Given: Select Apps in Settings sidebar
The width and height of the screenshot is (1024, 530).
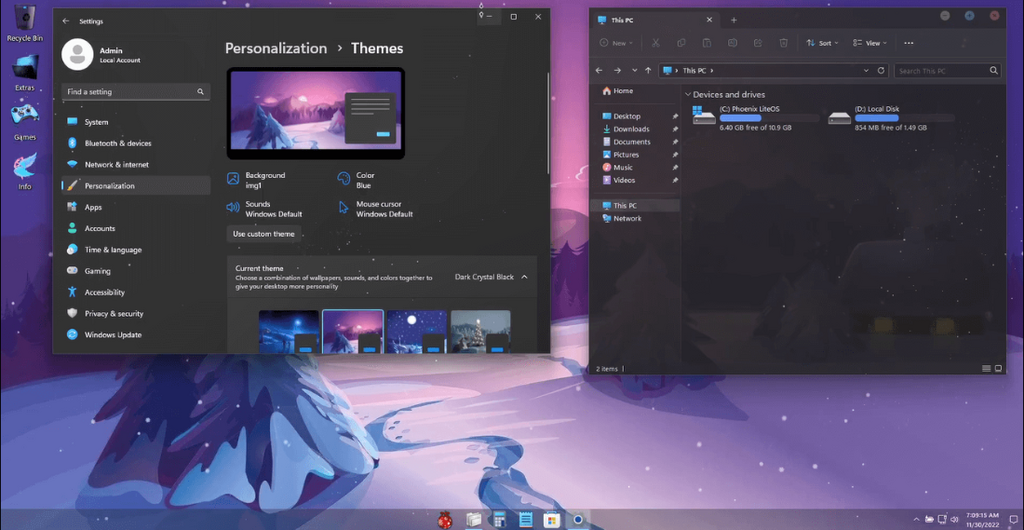Looking at the screenshot, I should [x=136, y=207].
